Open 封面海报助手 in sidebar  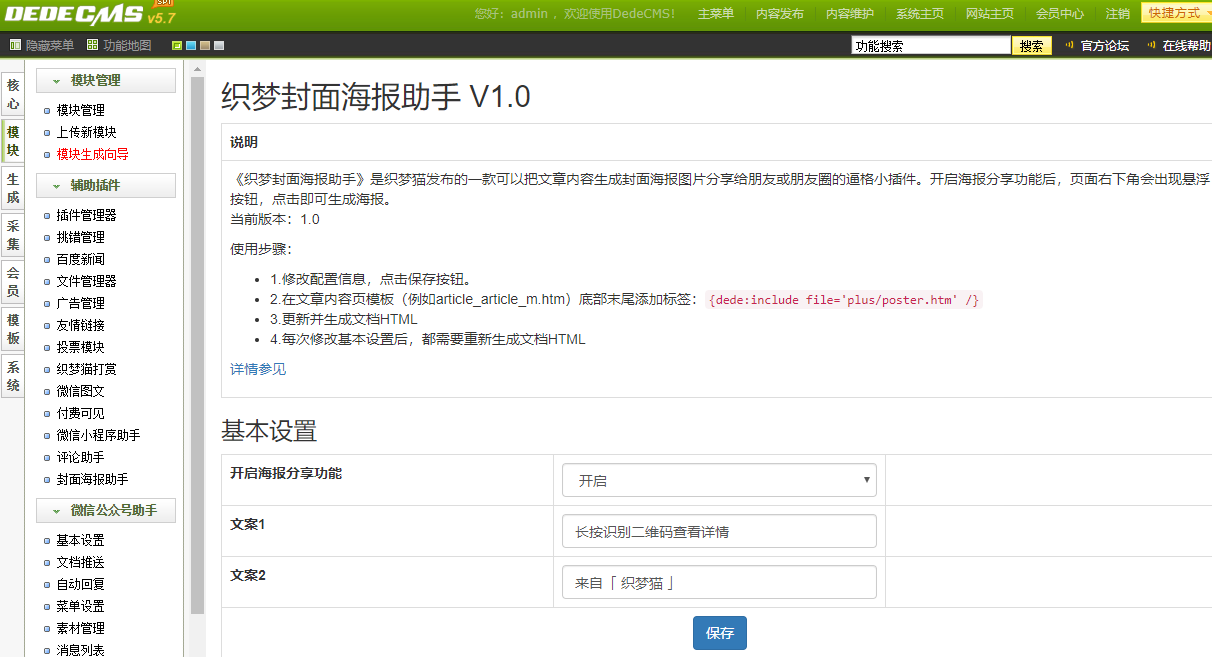pos(92,479)
